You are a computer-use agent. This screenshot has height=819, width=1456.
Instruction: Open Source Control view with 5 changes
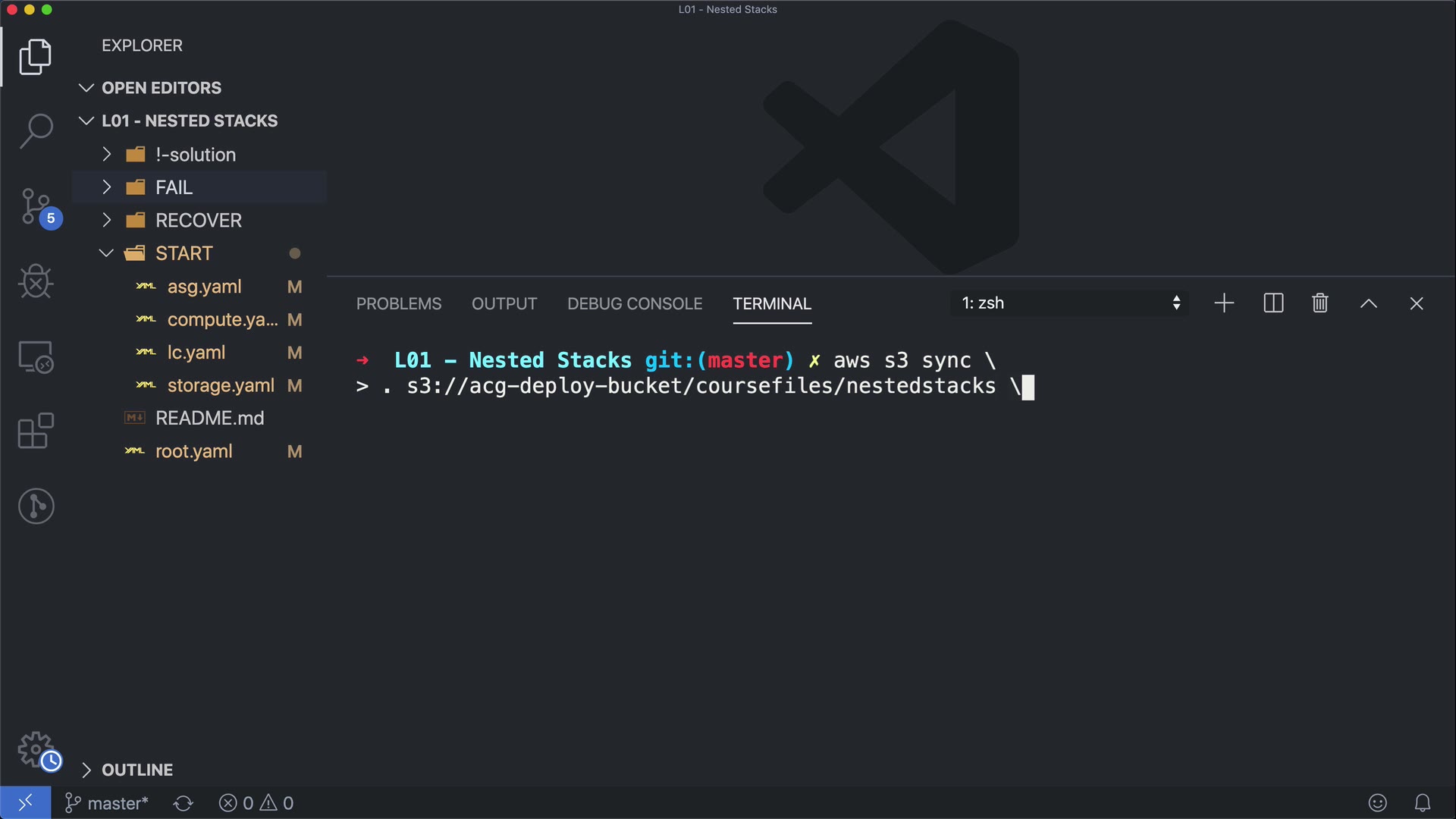(x=36, y=207)
